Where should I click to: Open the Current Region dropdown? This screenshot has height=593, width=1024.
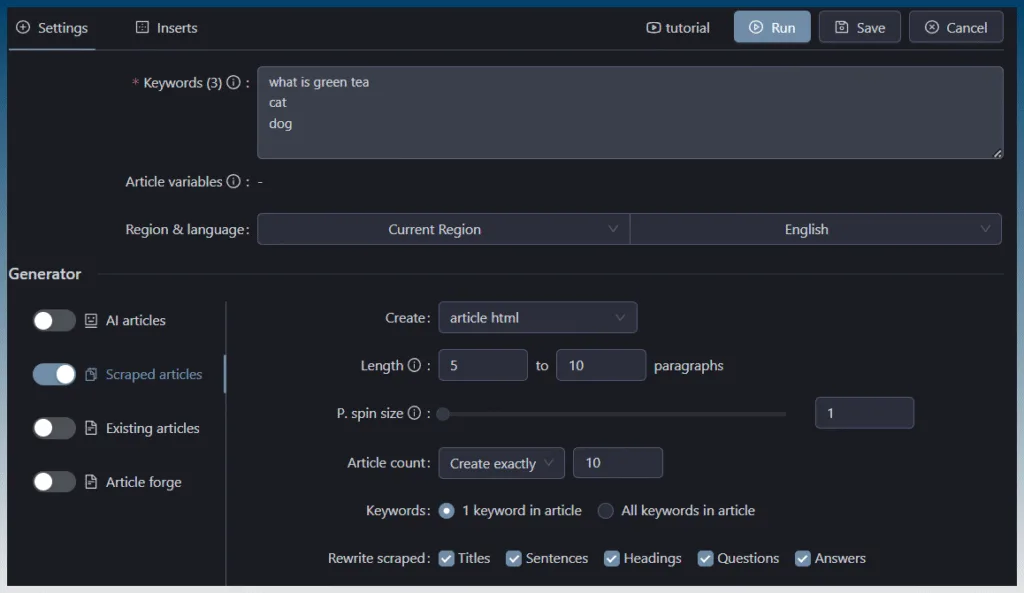pos(443,229)
